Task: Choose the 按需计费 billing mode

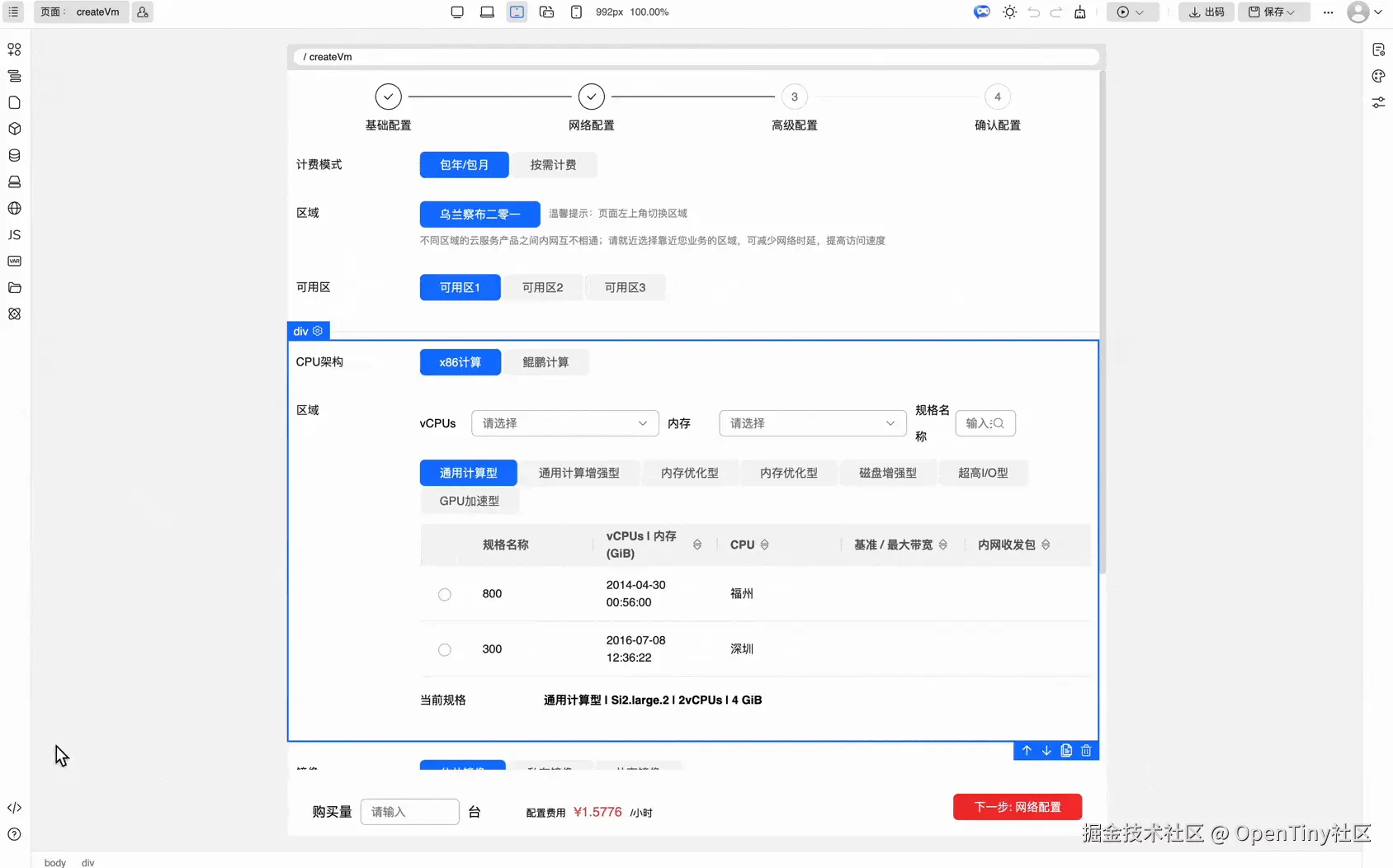Action: pyautogui.click(x=553, y=165)
